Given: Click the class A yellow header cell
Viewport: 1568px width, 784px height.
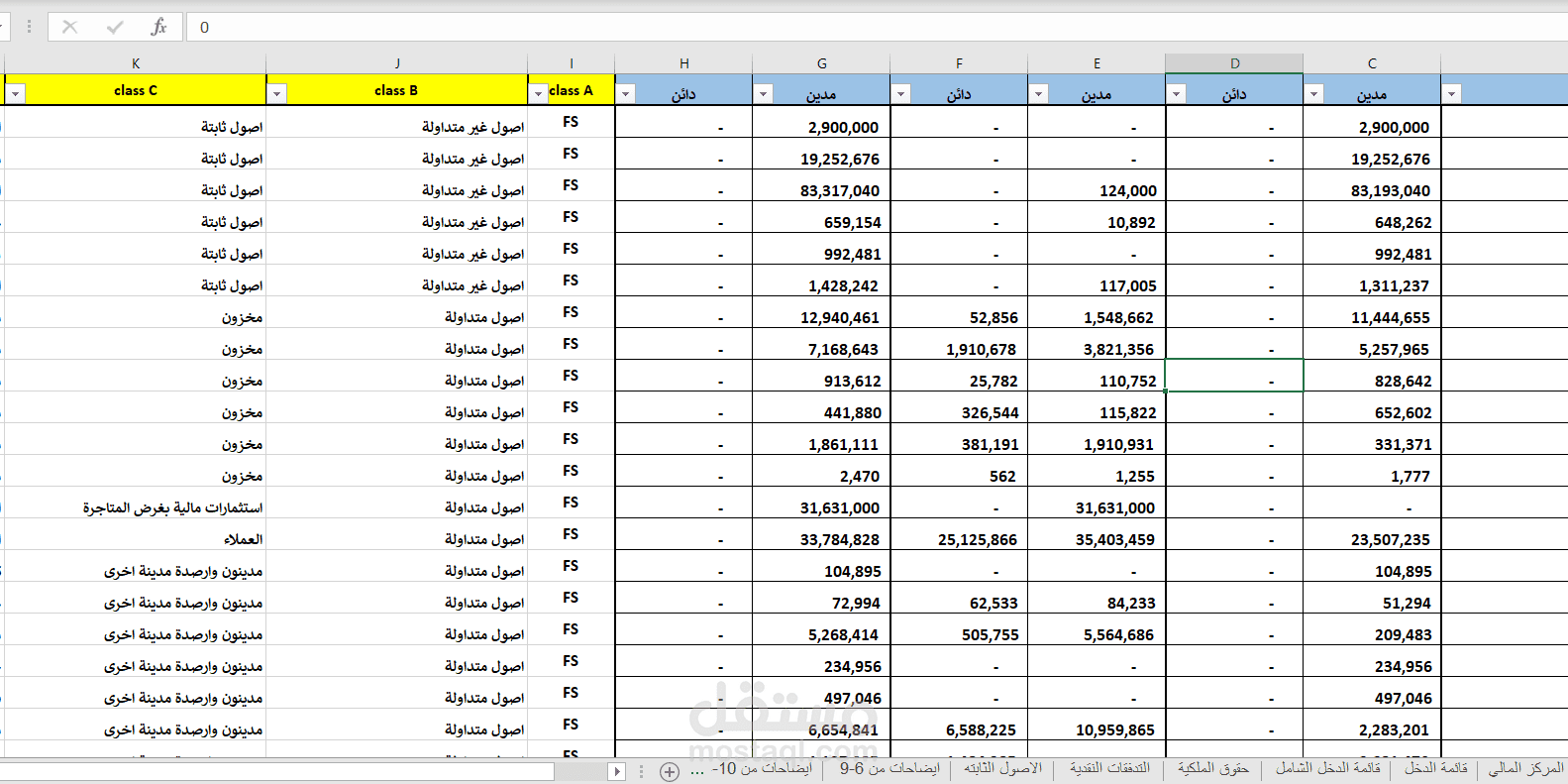Looking at the screenshot, I should pyautogui.click(x=572, y=90).
